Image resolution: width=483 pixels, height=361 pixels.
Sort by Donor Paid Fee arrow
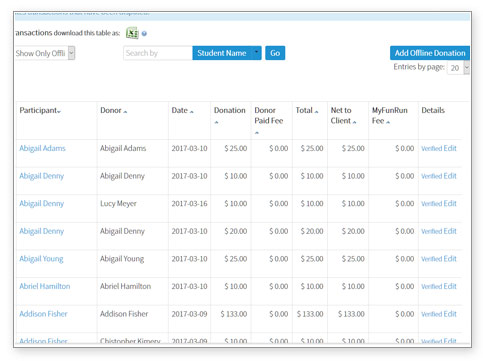pos(257,133)
